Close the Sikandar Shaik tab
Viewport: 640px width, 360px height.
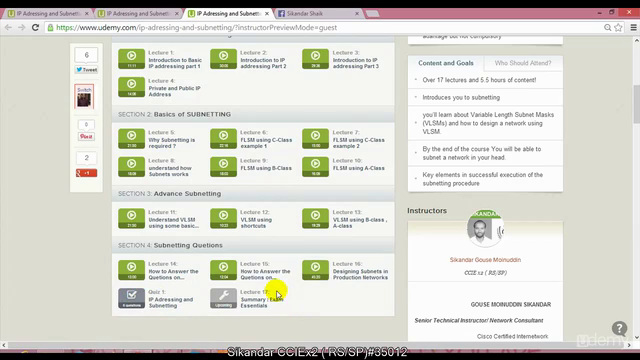coord(357,13)
